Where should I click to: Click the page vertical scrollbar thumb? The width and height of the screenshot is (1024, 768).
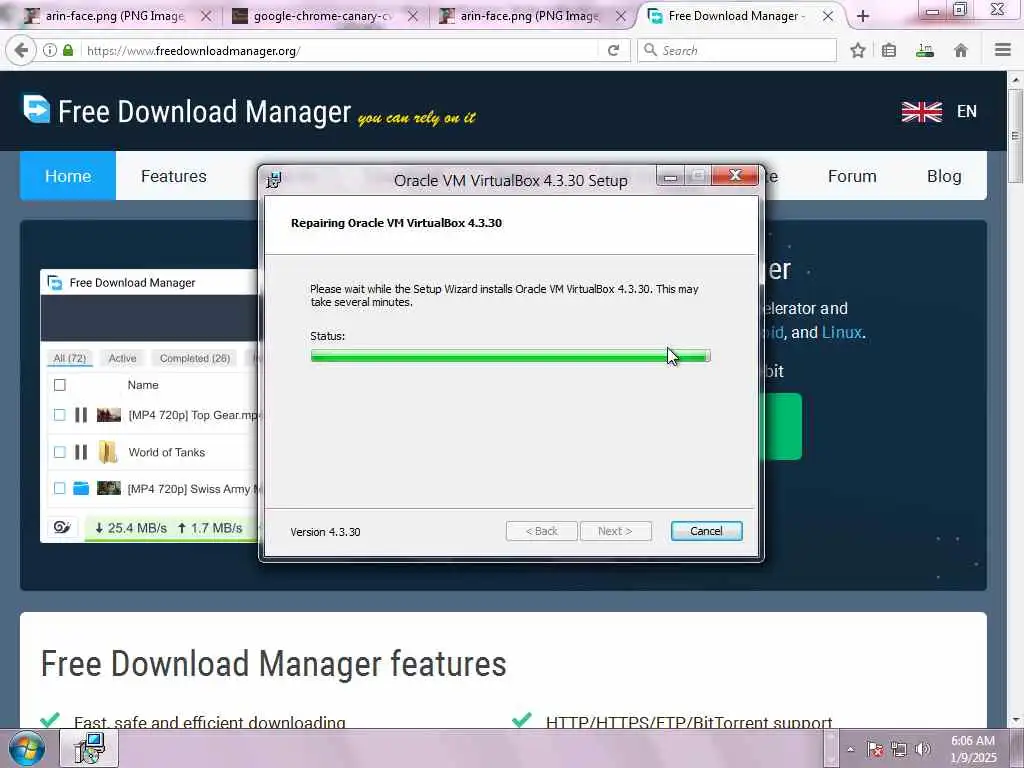coord(1016,136)
